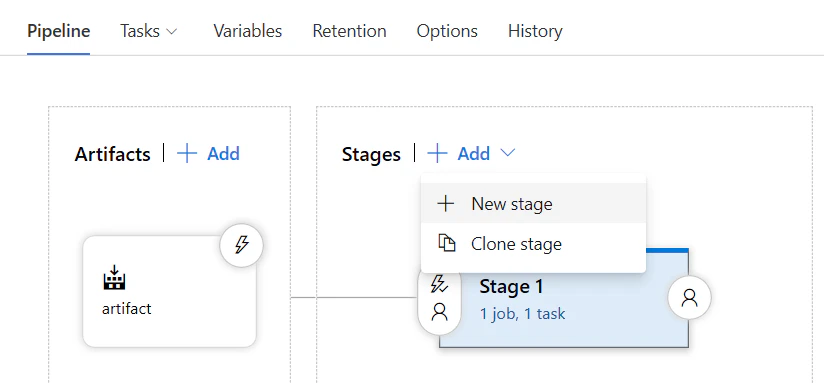Click Add next to Stages
This screenshot has width=824, height=383.
click(473, 154)
